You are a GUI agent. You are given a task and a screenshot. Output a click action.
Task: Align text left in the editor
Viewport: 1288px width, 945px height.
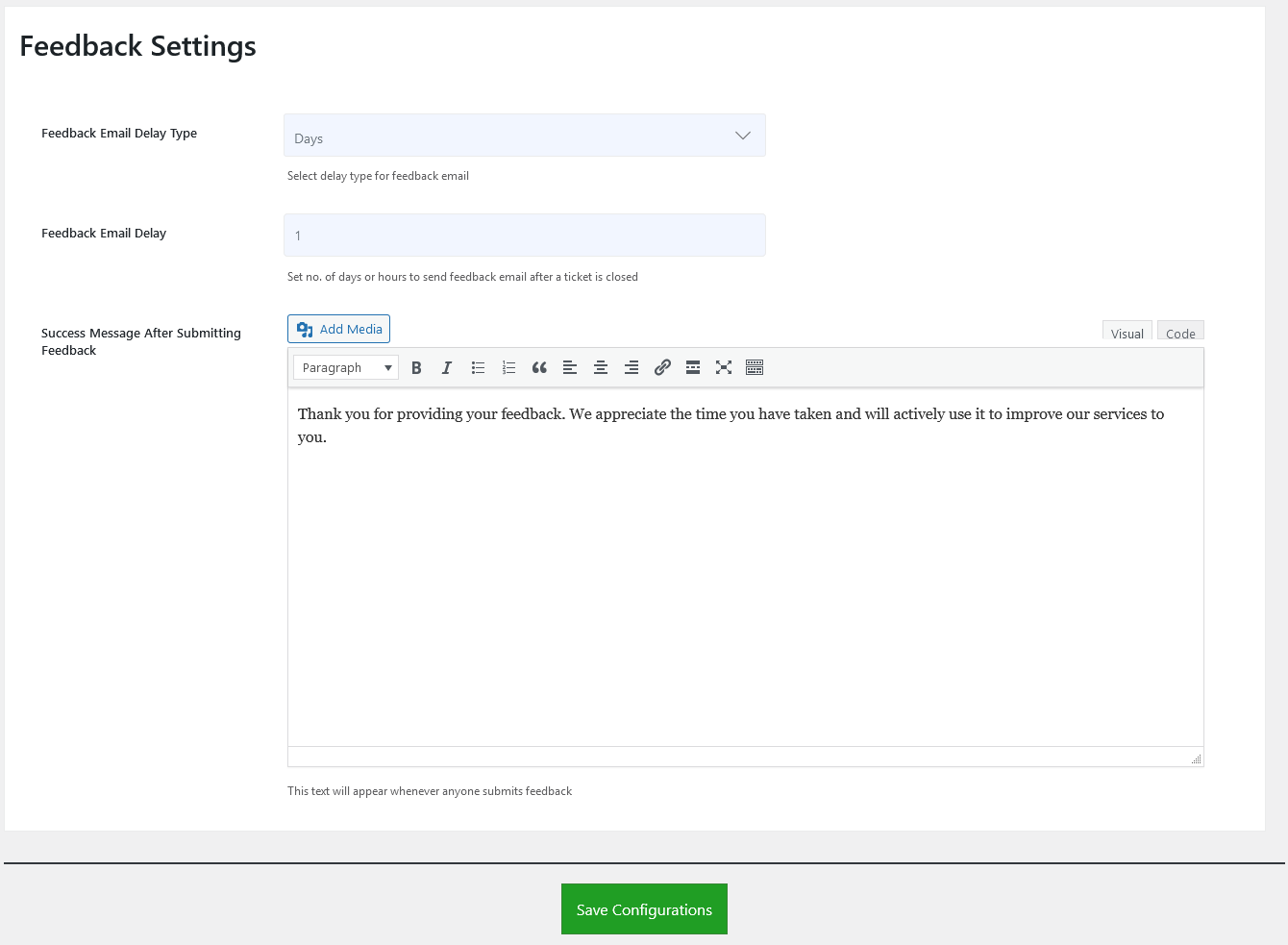(570, 367)
